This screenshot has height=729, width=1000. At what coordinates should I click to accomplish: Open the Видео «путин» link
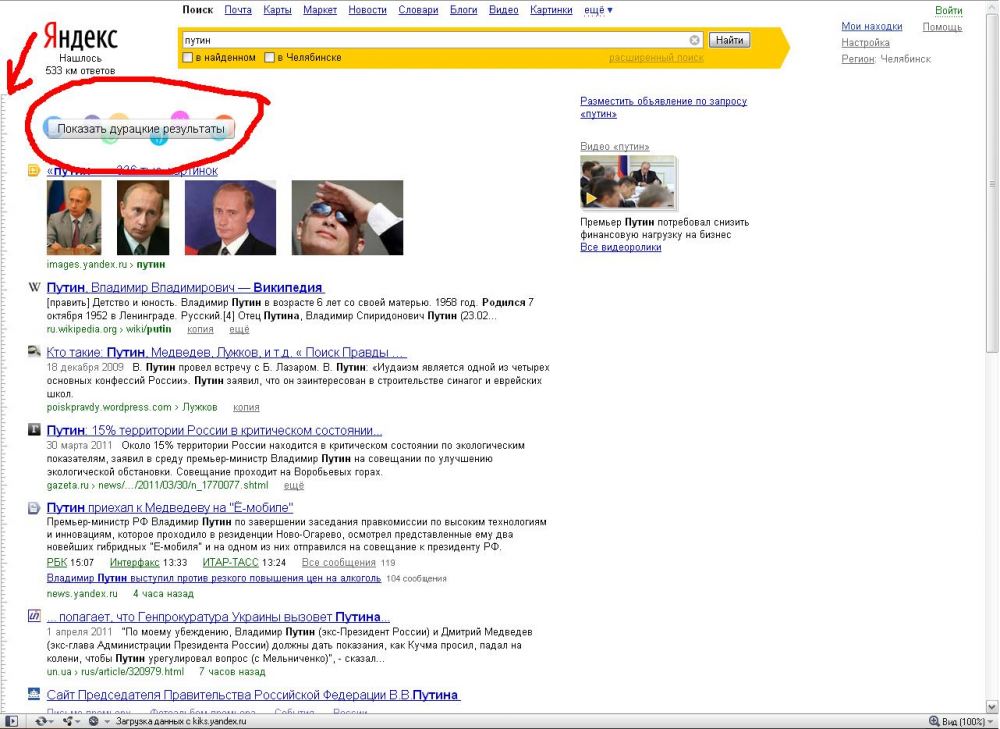pos(615,146)
